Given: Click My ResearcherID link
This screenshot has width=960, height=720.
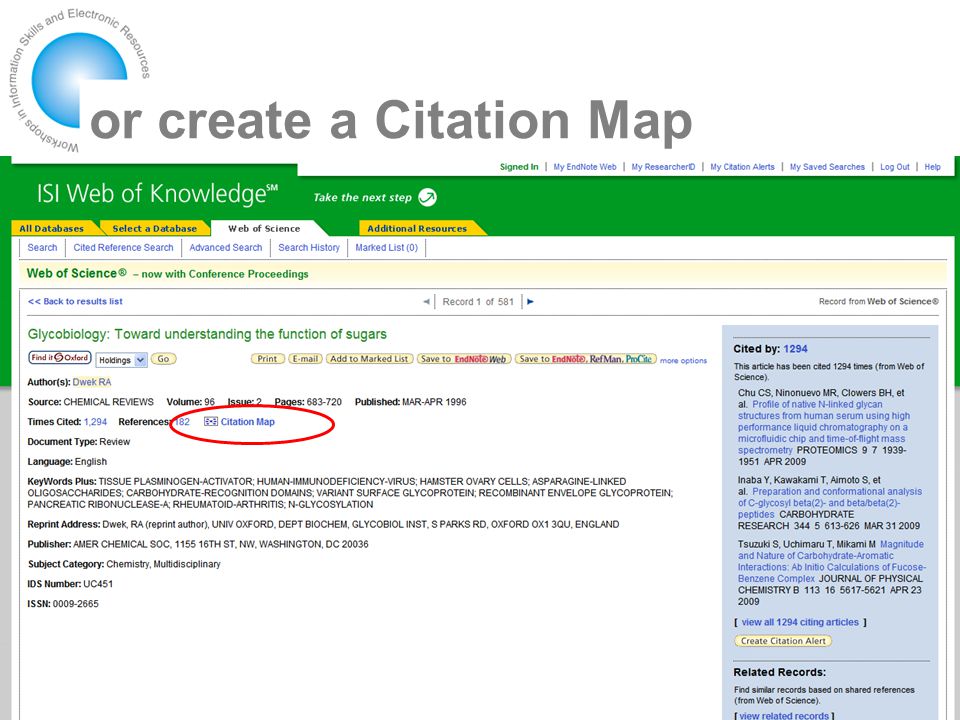Looking at the screenshot, I should click(x=663, y=167).
